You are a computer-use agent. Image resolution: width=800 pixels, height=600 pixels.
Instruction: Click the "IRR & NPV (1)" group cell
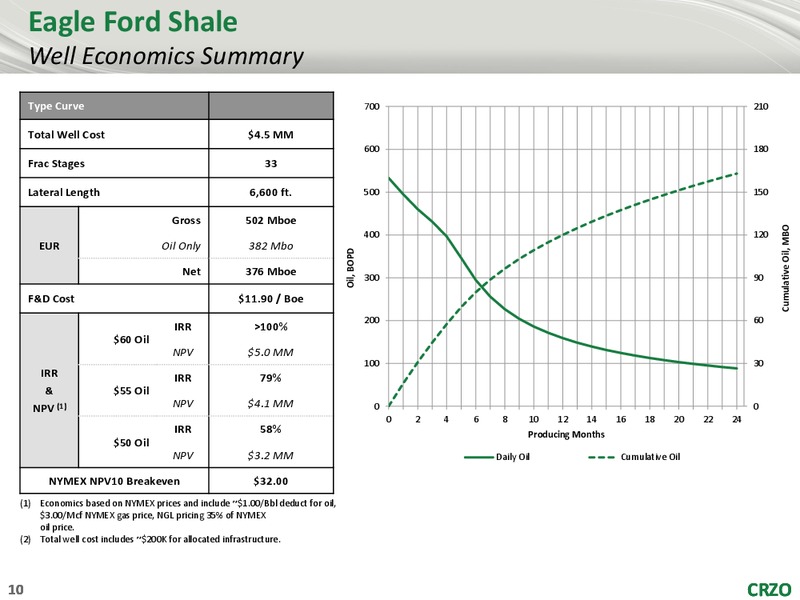49,390
